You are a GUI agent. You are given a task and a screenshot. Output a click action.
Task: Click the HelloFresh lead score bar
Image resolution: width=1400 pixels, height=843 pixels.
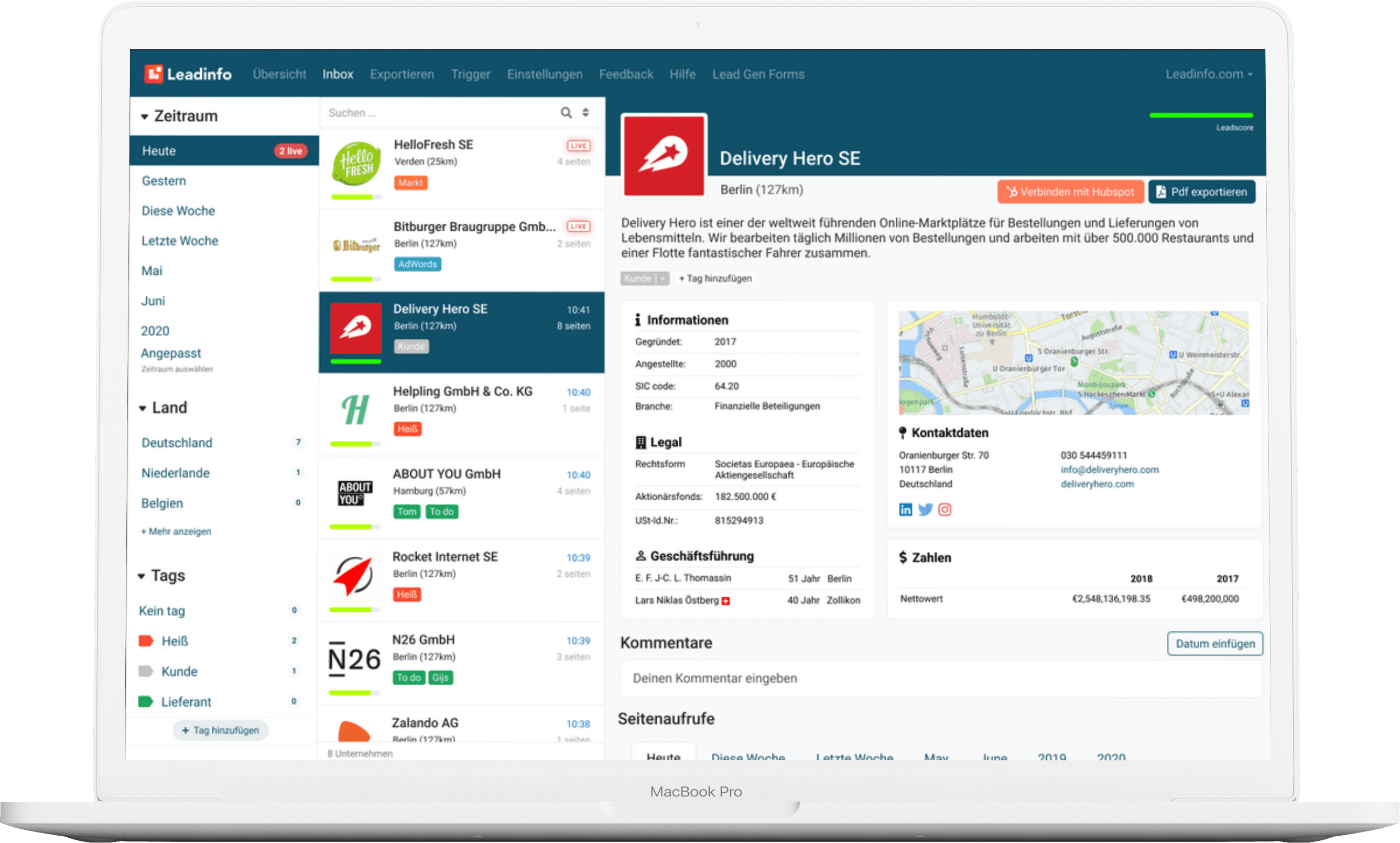click(356, 197)
